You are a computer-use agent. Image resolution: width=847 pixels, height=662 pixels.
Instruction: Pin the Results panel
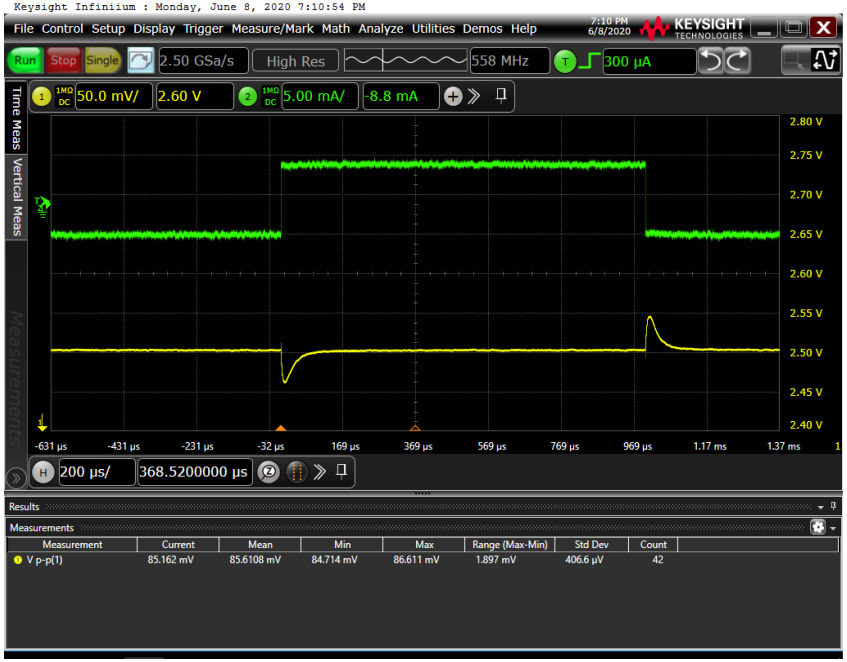(833, 507)
